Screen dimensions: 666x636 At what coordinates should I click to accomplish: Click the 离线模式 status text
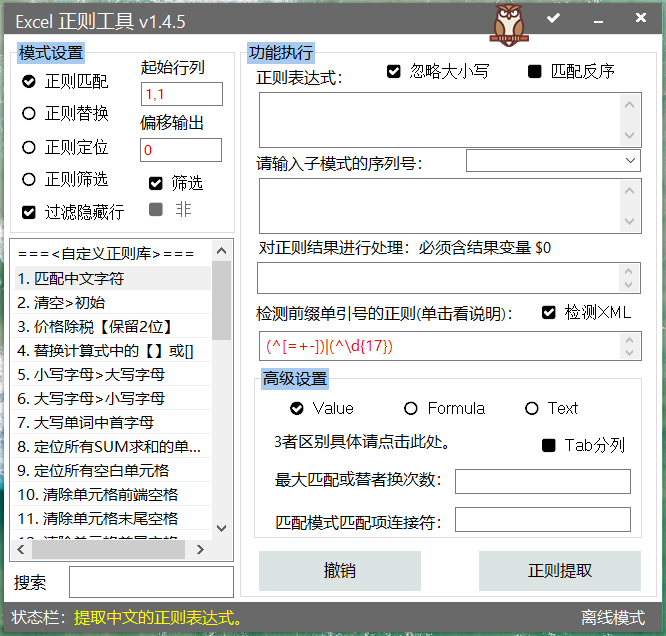pyautogui.click(x=613, y=617)
